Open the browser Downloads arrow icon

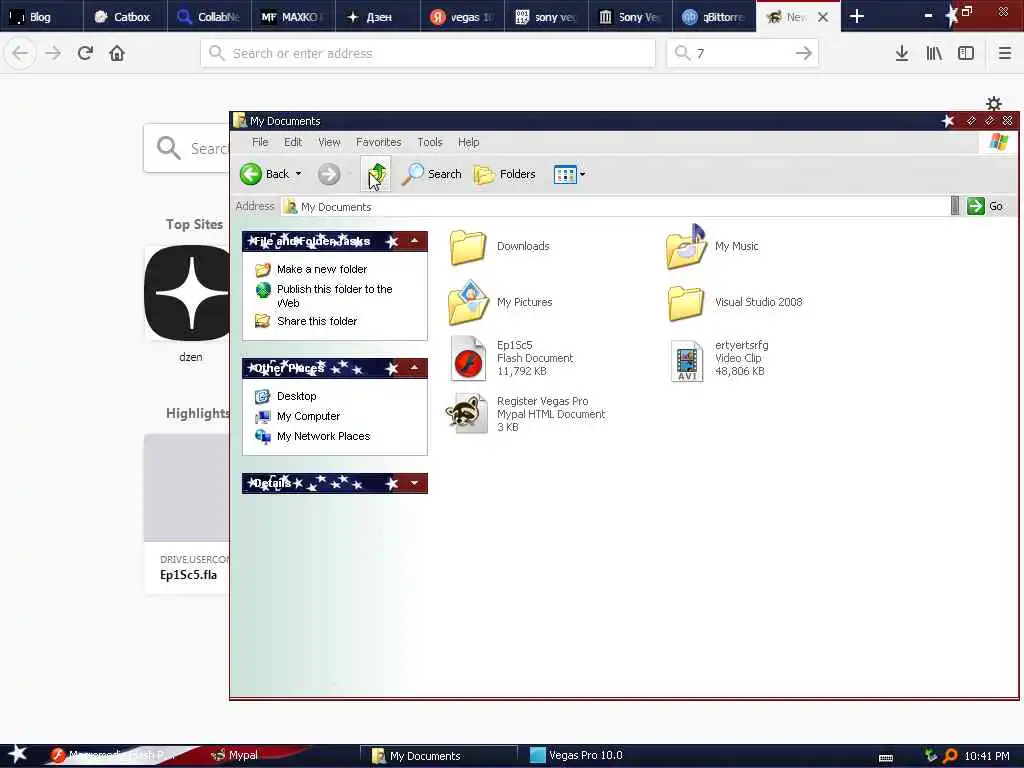902,53
